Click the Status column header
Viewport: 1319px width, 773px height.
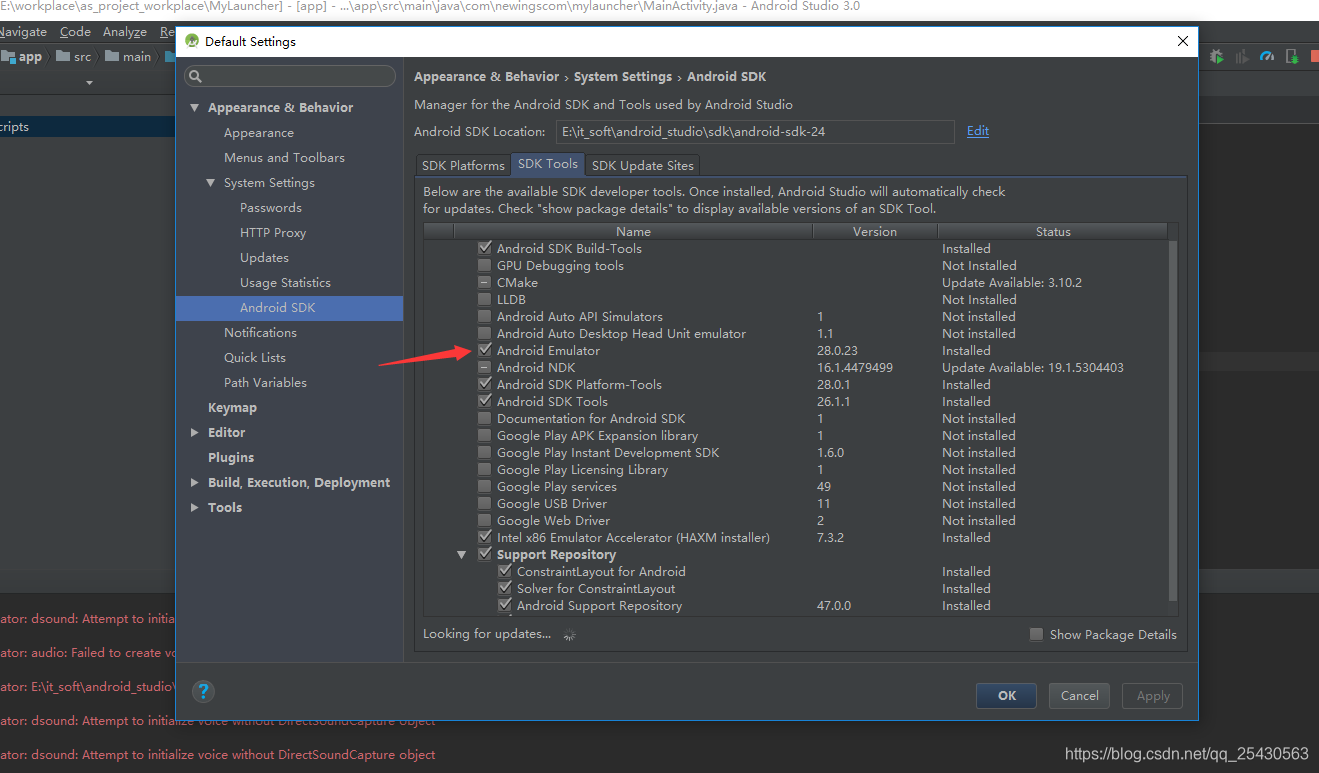(x=1053, y=231)
